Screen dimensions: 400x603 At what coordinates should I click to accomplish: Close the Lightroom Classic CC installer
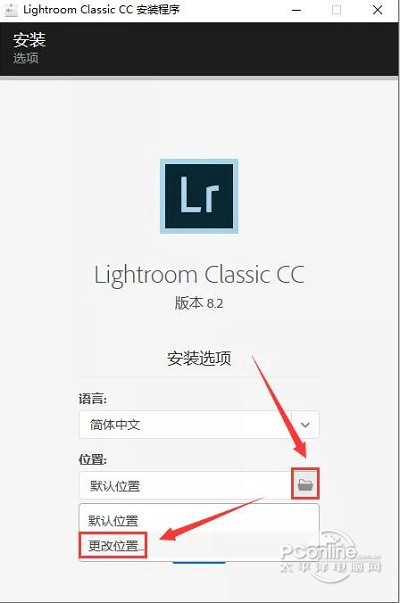click(377, 10)
